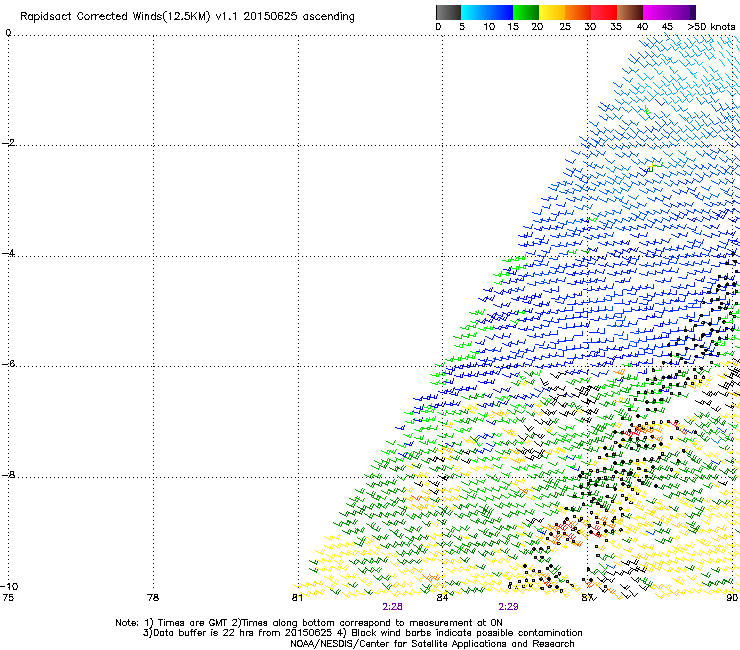The height and width of the screenshot is (650, 740).
Task: Click latitude axis label 0
Action: click(x=8, y=33)
